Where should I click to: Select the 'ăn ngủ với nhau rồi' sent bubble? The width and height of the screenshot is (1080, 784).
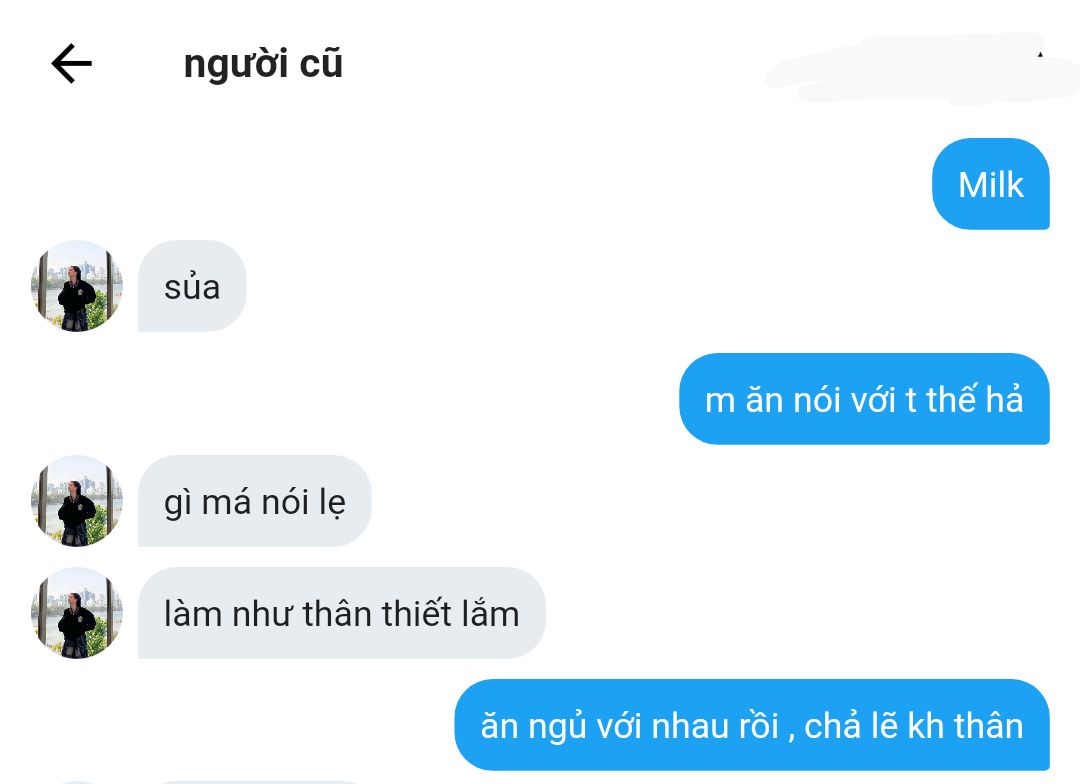tap(752, 725)
